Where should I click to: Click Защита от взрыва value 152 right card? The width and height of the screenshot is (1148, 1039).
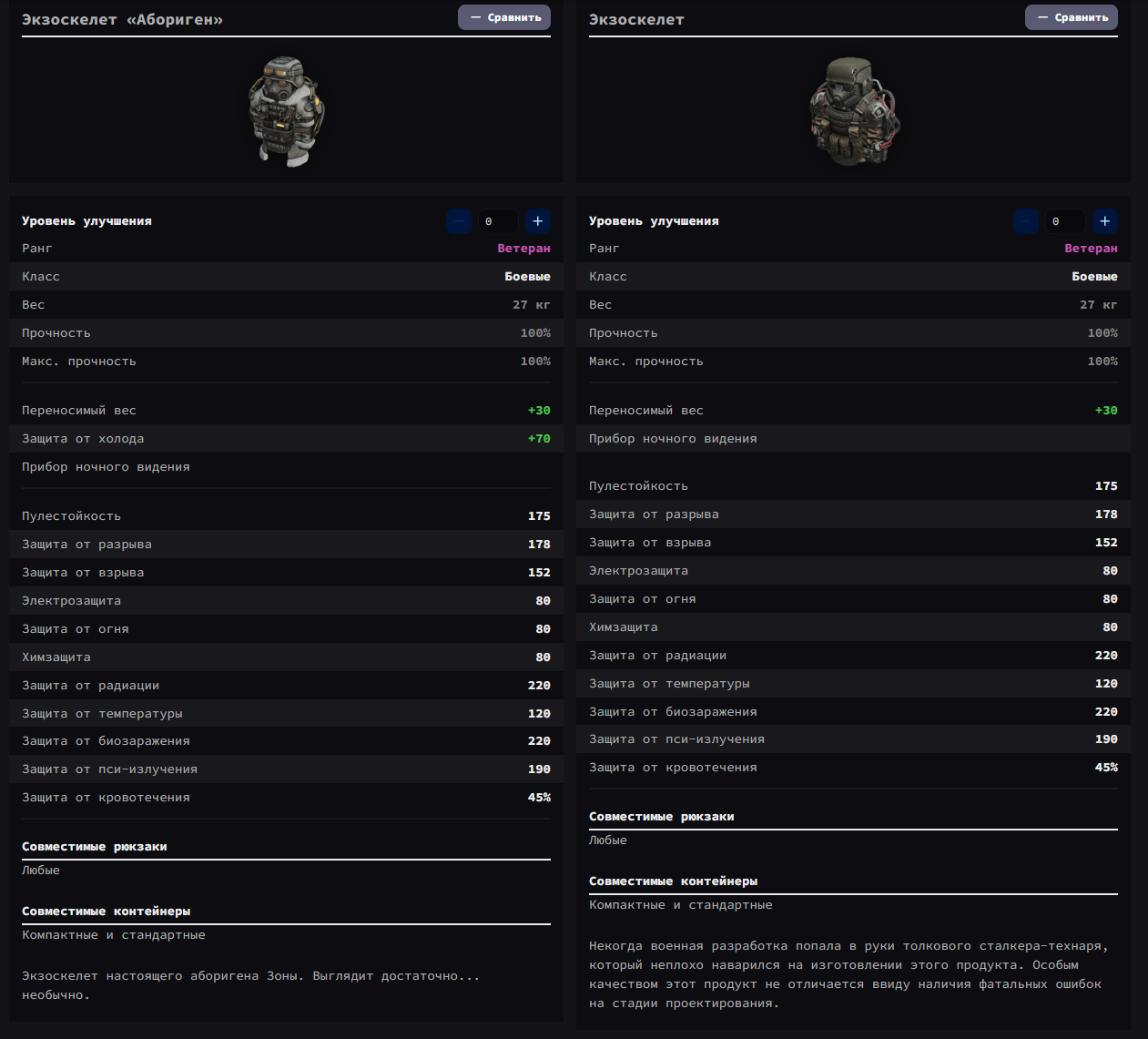click(1106, 543)
